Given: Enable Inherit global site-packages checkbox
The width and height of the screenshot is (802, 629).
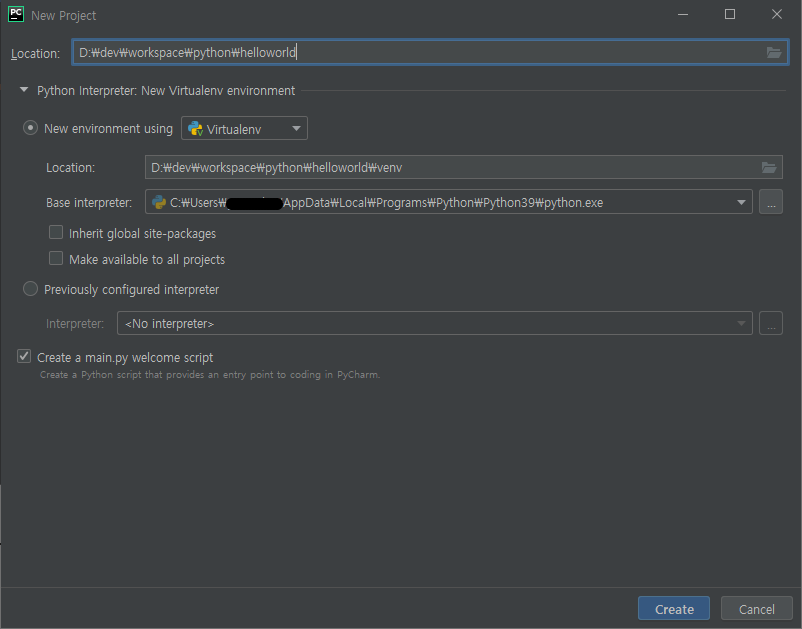Looking at the screenshot, I should [x=56, y=233].
